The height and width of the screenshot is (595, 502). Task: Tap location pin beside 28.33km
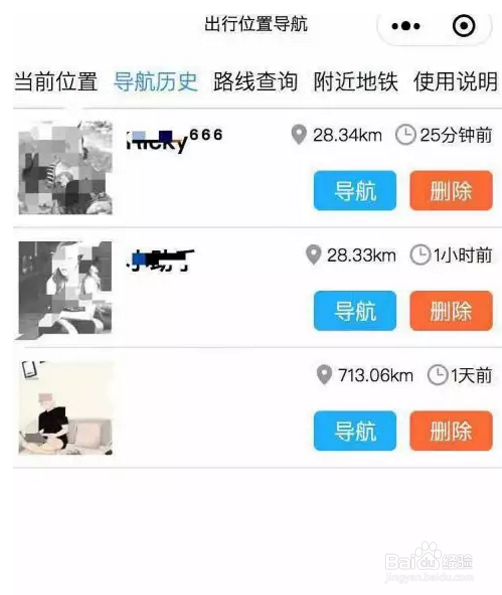(313, 255)
